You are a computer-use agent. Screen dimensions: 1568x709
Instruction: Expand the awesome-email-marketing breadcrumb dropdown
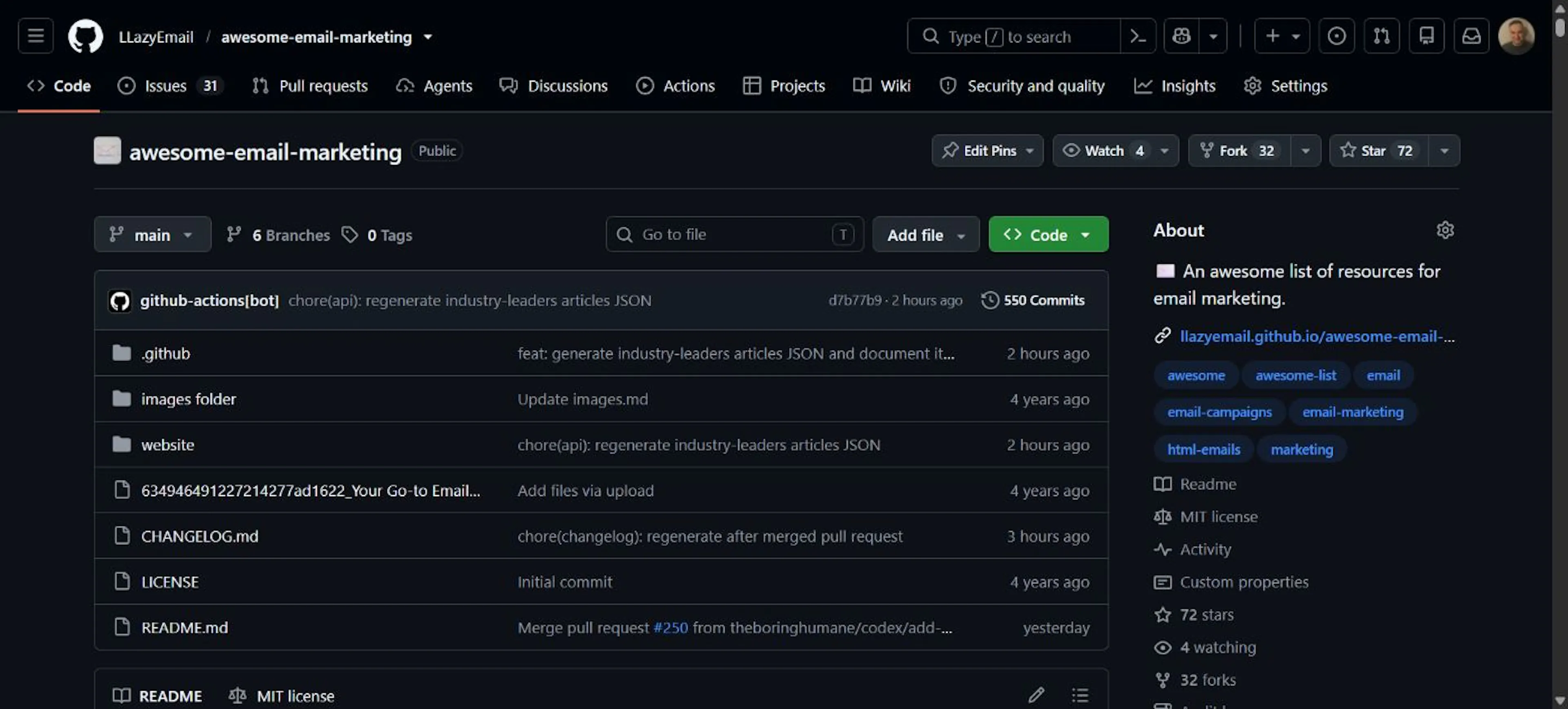click(x=428, y=36)
